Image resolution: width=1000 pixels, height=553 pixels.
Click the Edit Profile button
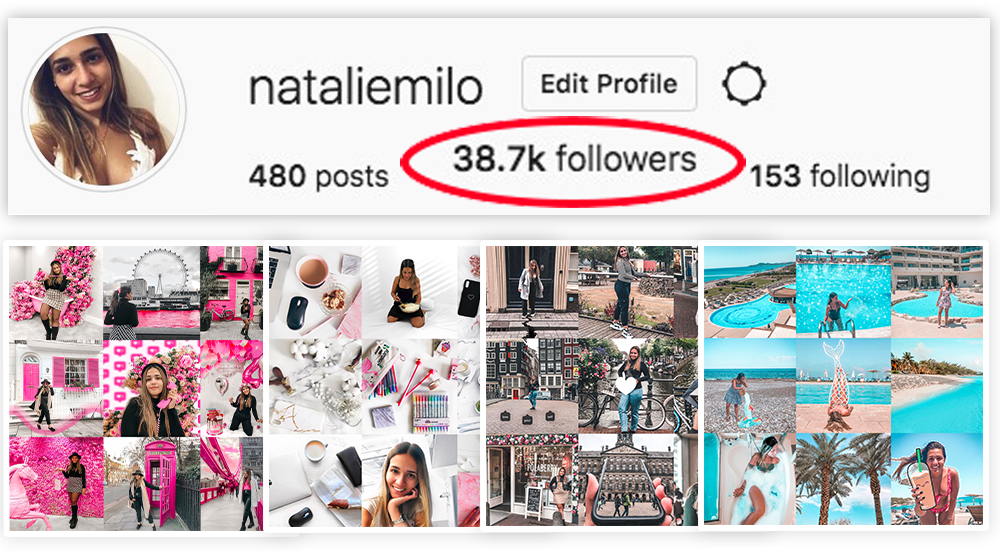click(609, 84)
